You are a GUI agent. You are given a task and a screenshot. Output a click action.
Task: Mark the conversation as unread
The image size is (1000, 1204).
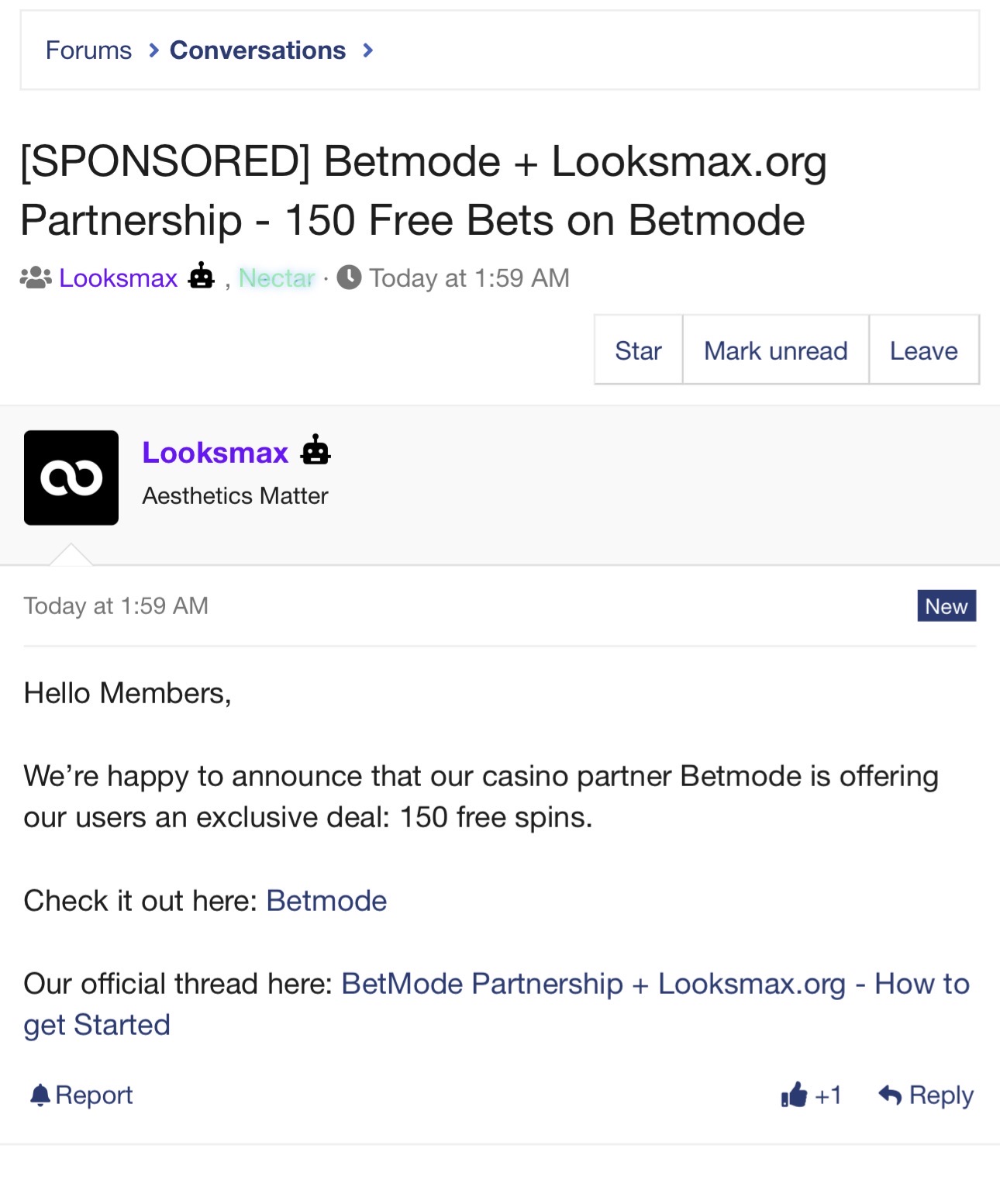pos(775,350)
